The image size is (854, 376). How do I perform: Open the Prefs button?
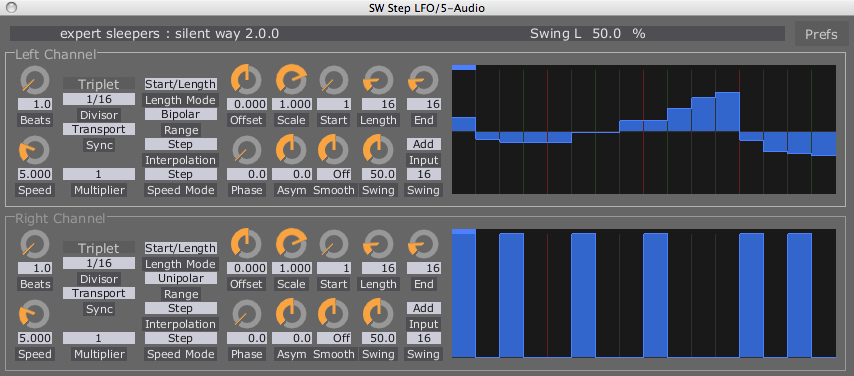coord(821,34)
